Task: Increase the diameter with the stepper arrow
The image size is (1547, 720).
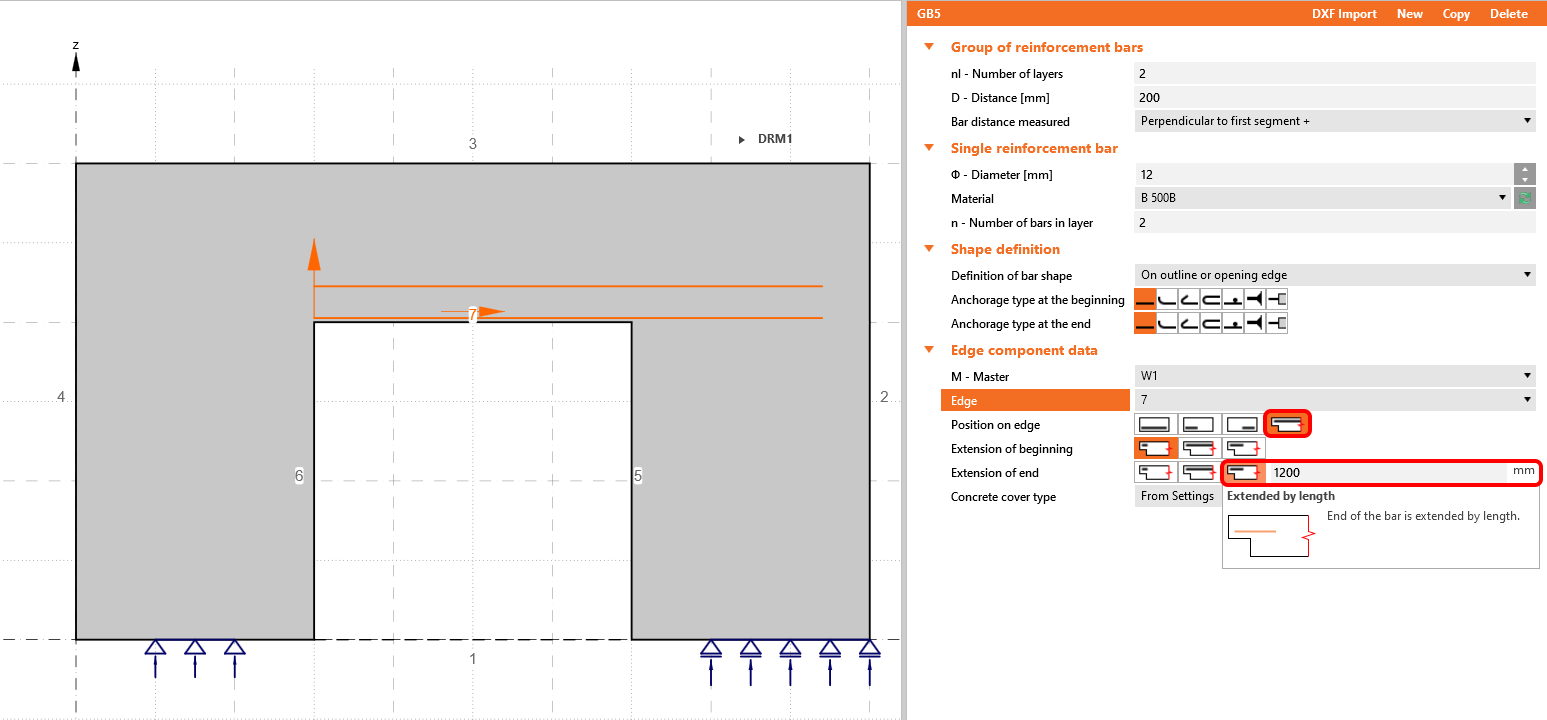Action: tap(1525, 169)
